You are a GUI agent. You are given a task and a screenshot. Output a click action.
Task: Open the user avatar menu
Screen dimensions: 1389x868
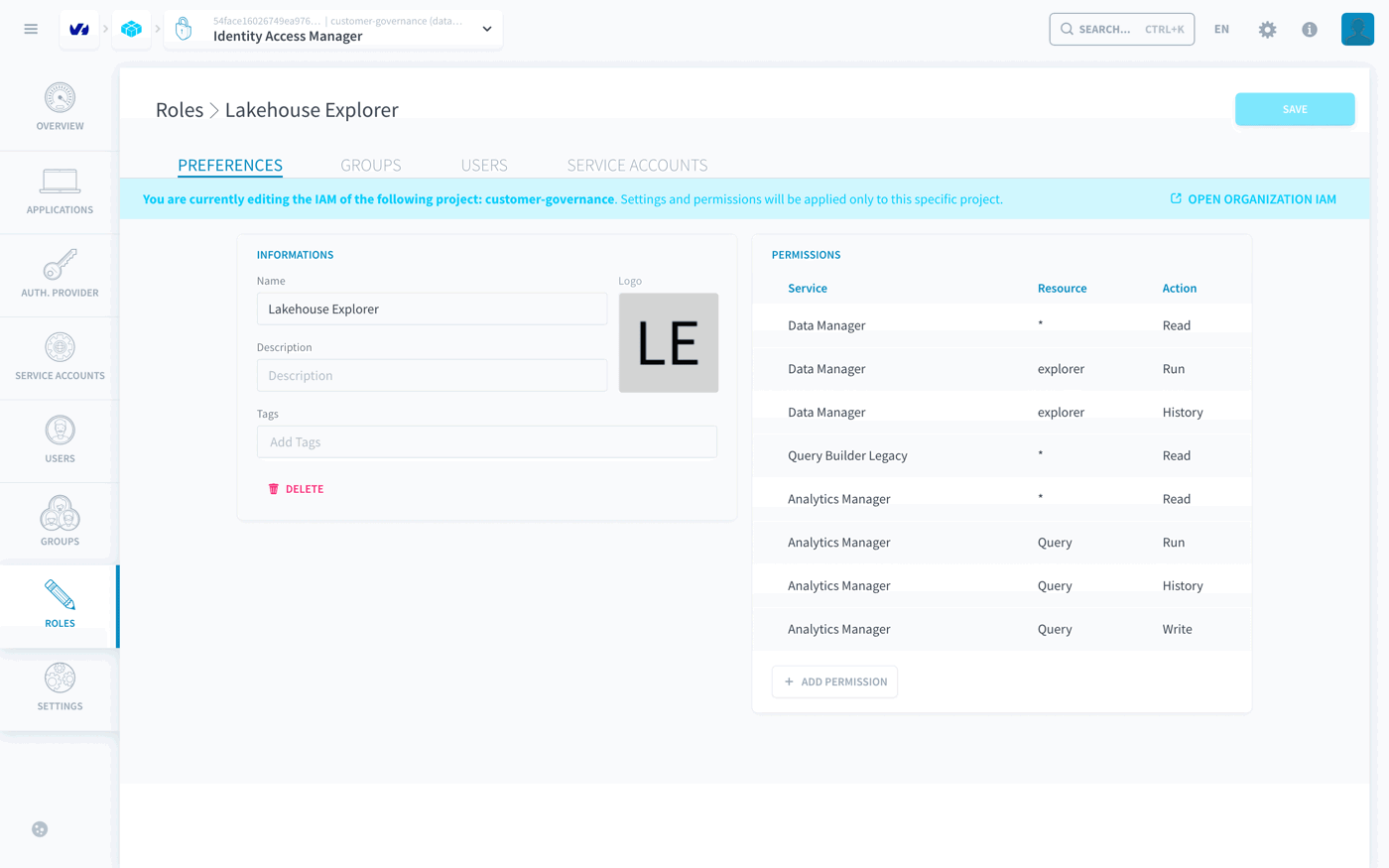[1357, 29]
